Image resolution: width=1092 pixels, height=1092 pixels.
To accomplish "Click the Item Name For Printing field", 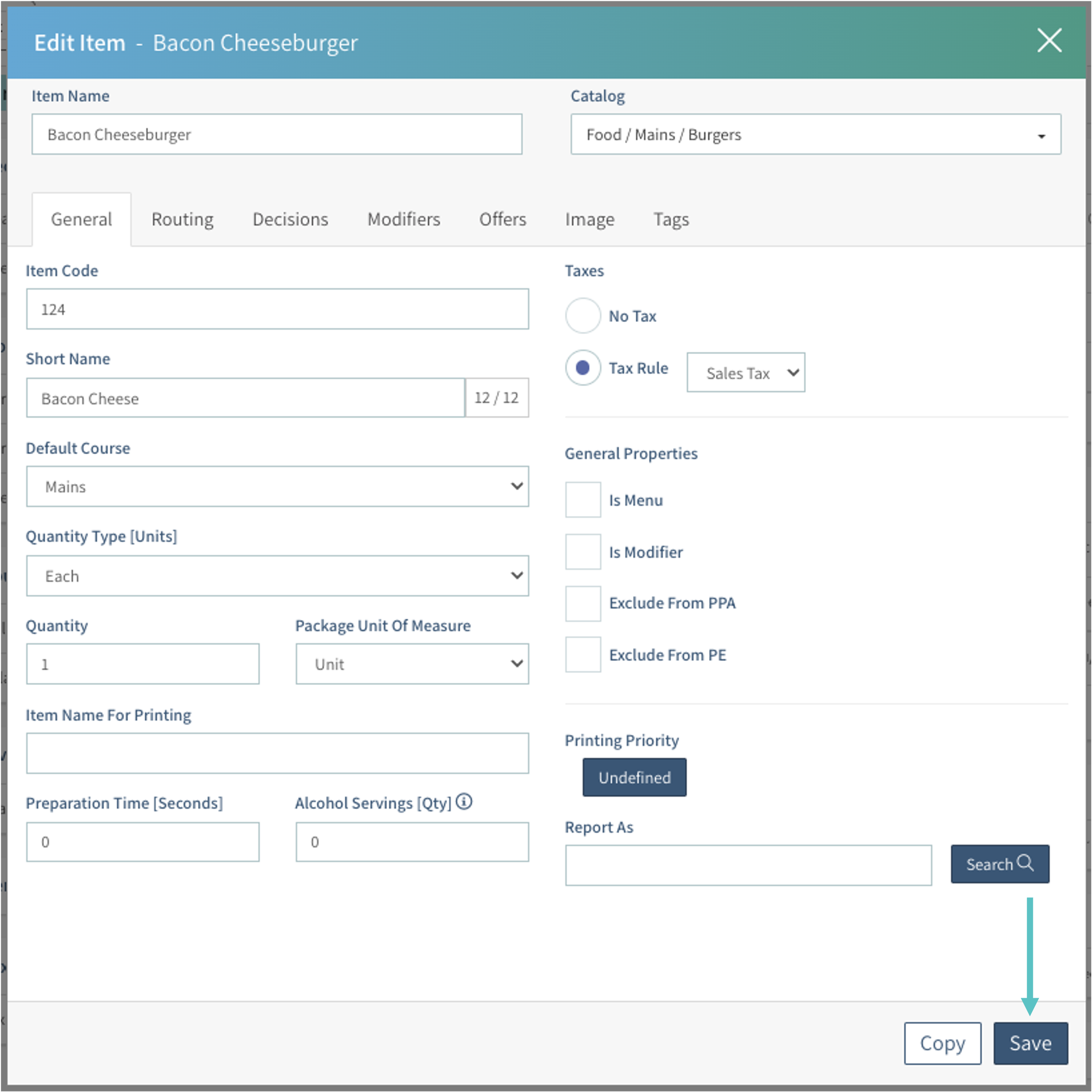I will tap(277, 753).
